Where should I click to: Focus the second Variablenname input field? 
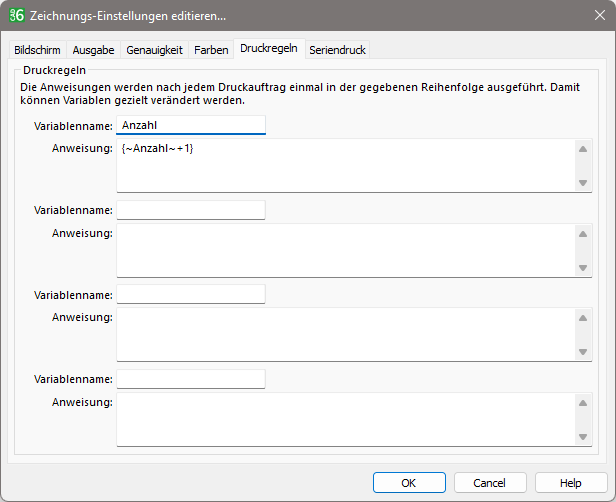191,210
